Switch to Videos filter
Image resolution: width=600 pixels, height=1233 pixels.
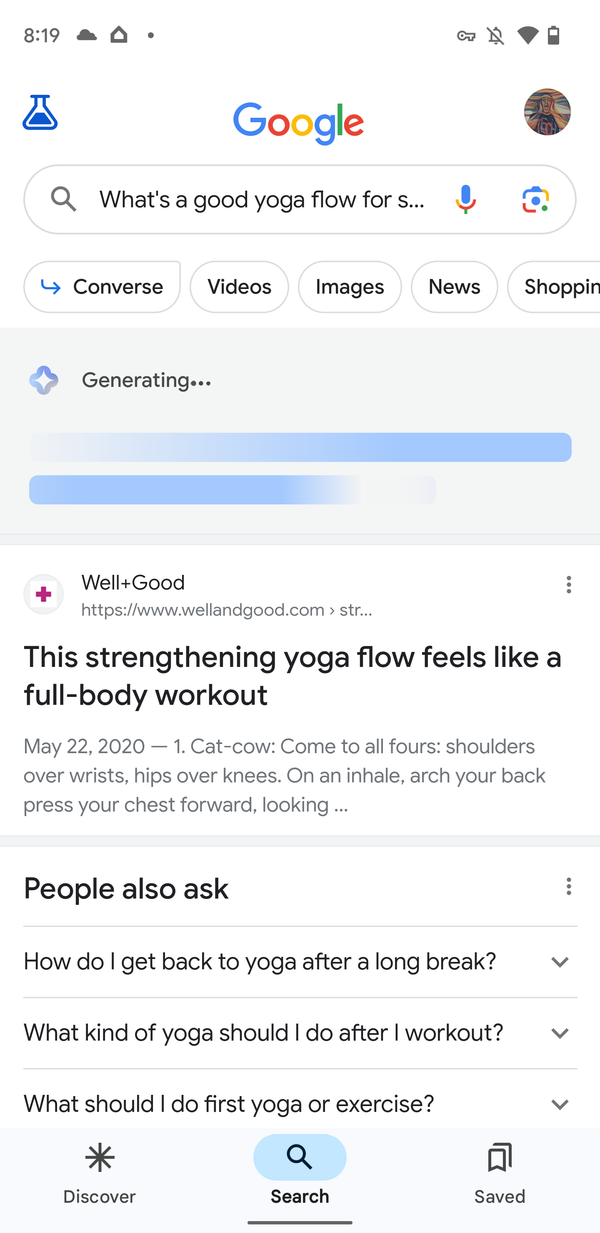(239, 287)
